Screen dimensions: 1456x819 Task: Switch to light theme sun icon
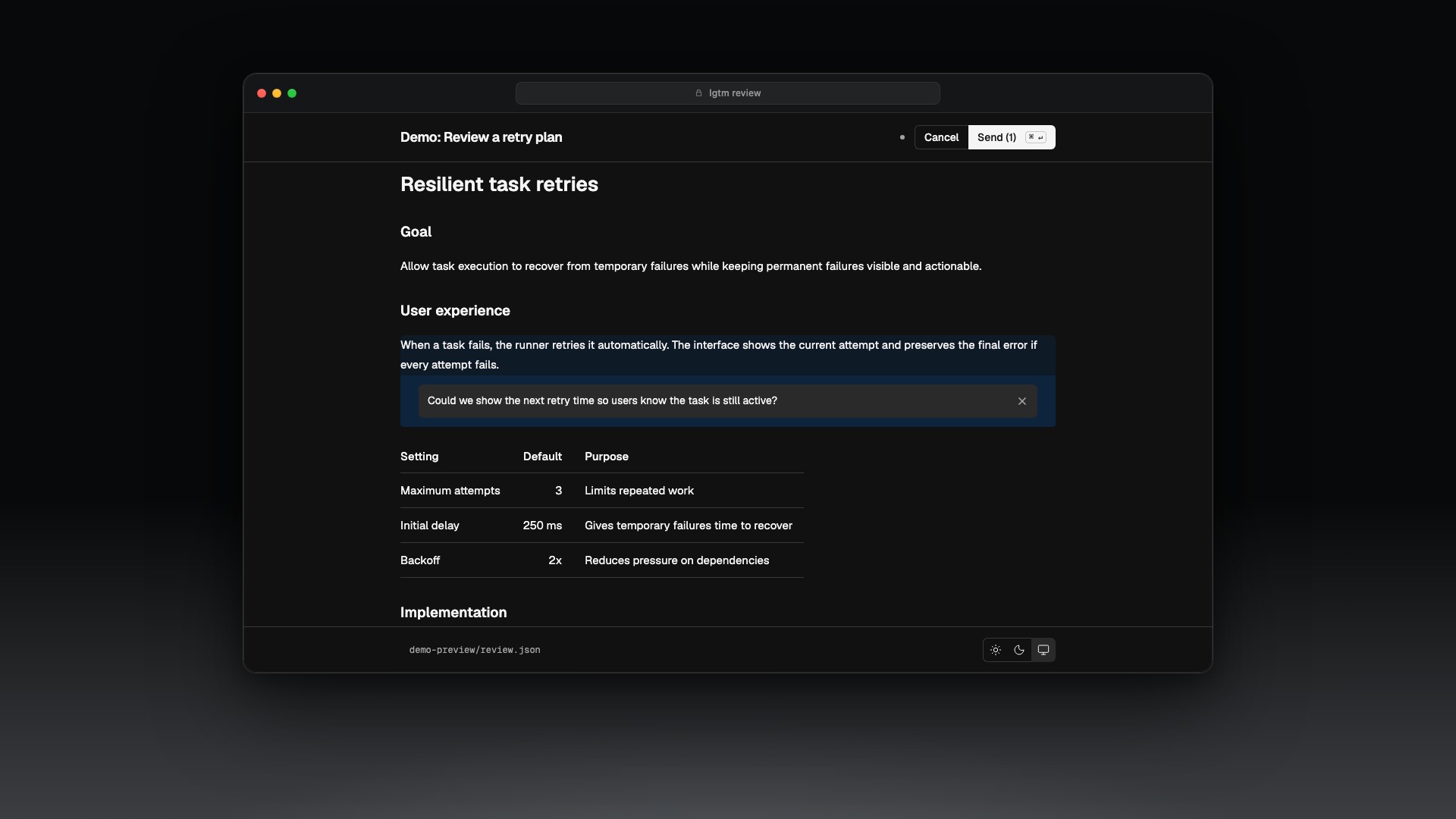click(996, 650)
